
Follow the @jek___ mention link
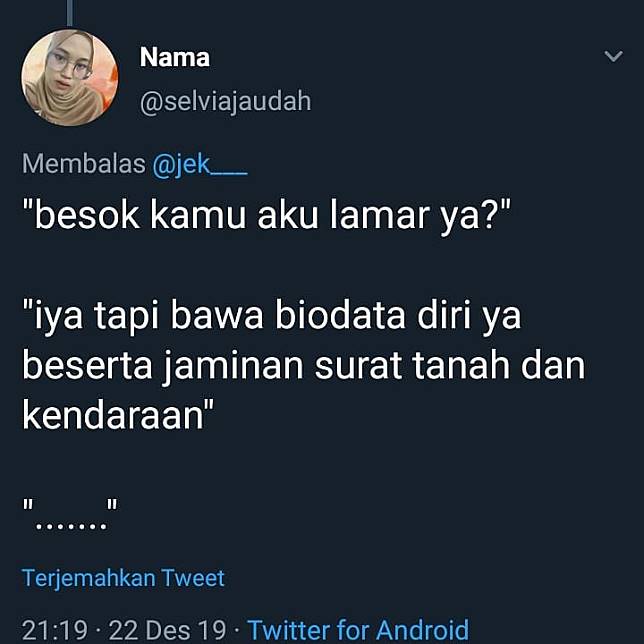[x=200, y=164]
